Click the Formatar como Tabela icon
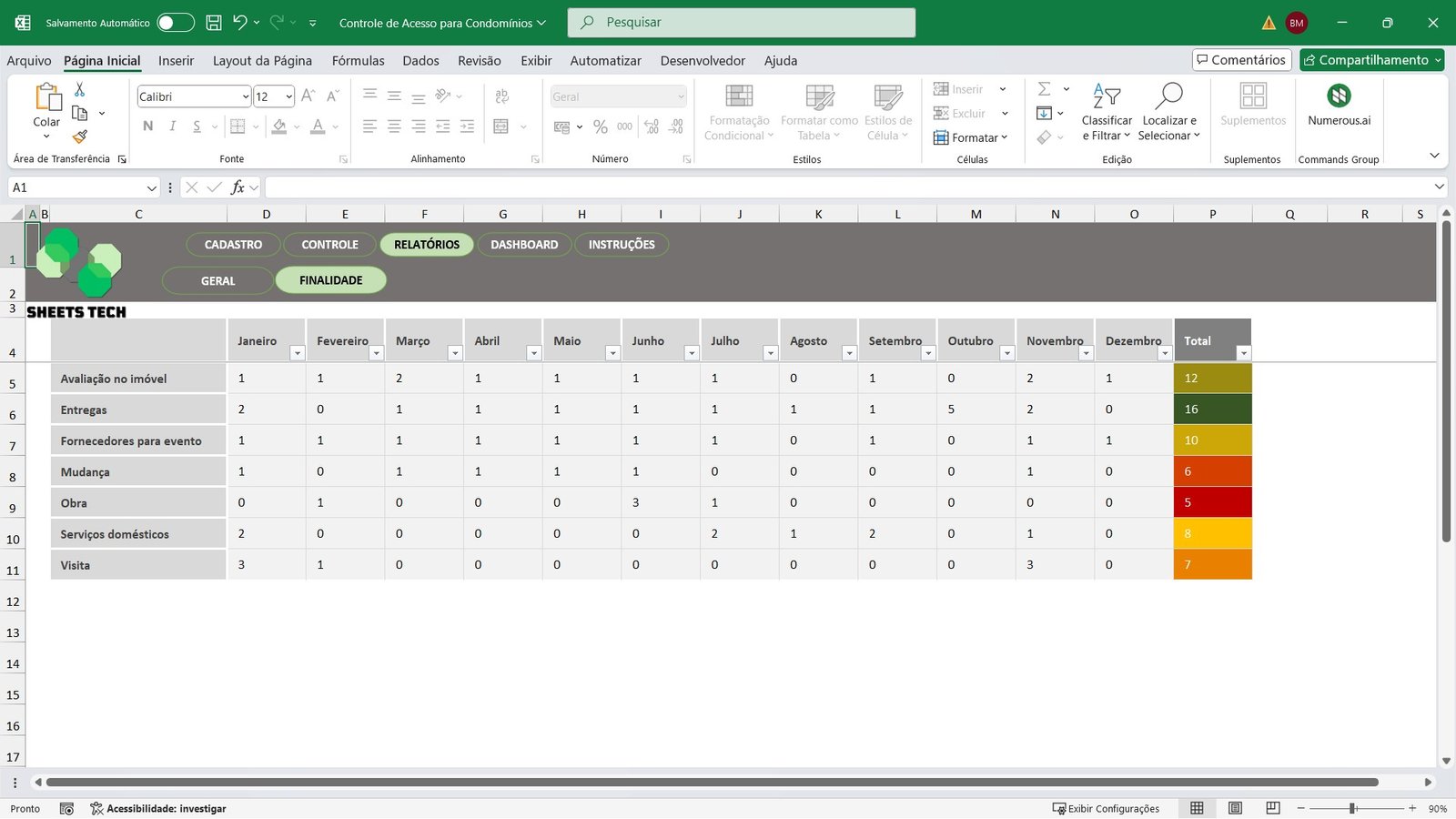 [820, 96]
